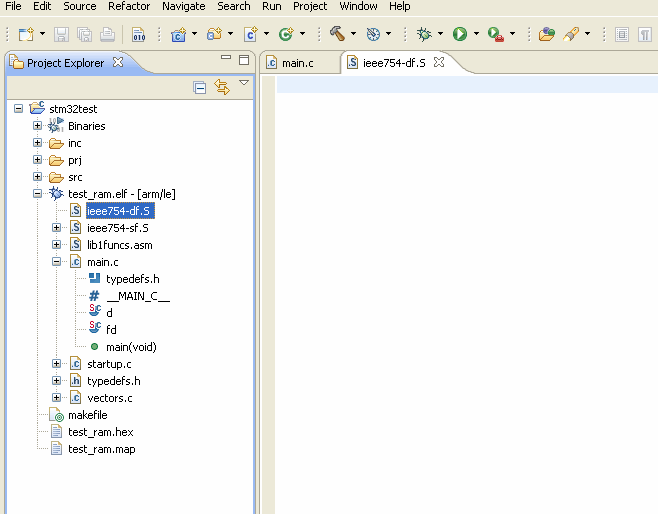Open Project Explorer view menu triangle
Screen dimensions: 658x514
pyautogui.click(x=244, y=83)
